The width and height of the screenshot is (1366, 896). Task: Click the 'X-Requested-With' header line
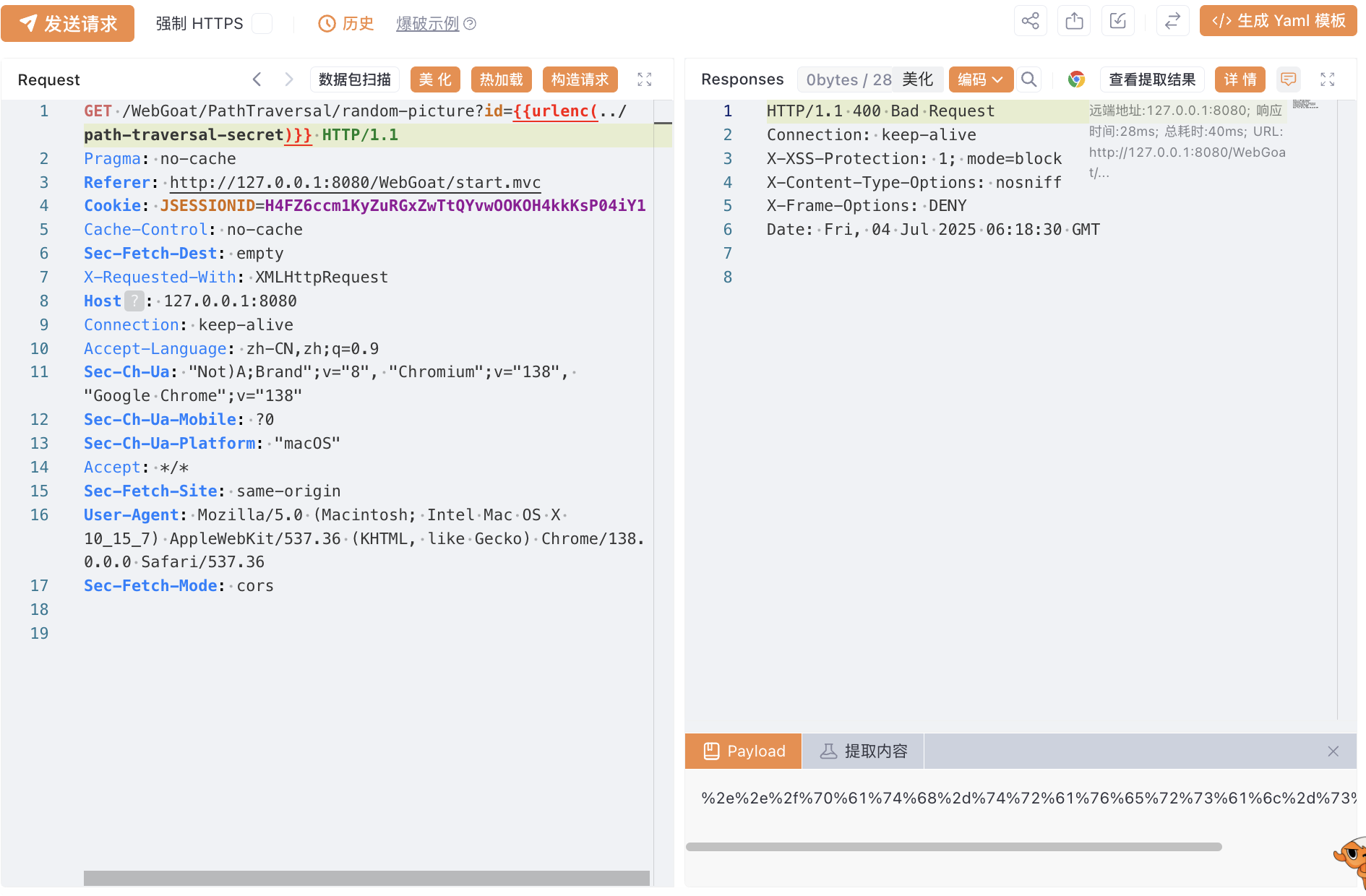[x=236, y=277]
